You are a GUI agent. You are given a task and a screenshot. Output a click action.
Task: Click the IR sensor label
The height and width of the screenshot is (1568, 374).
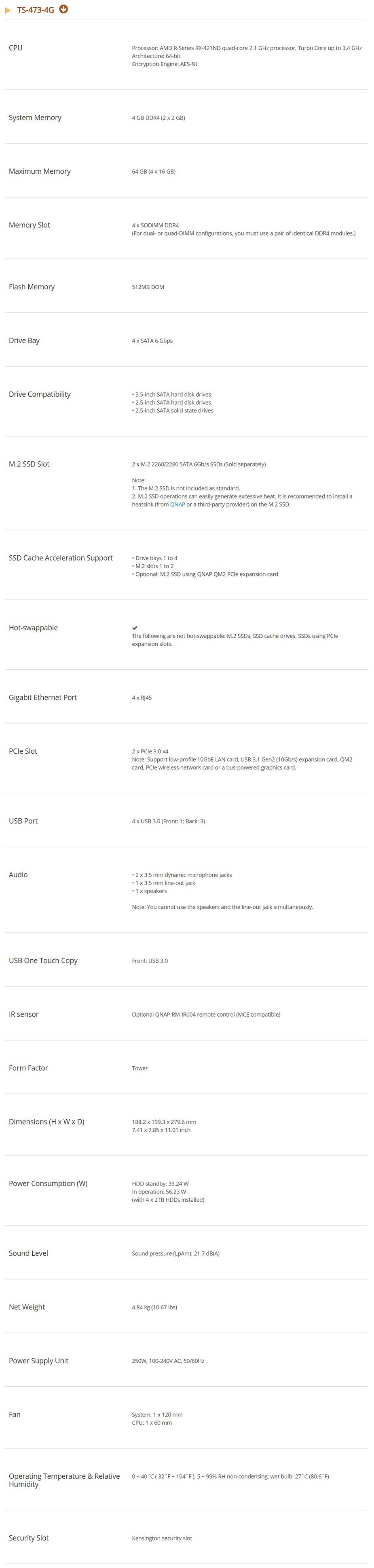pos(24,1014)
